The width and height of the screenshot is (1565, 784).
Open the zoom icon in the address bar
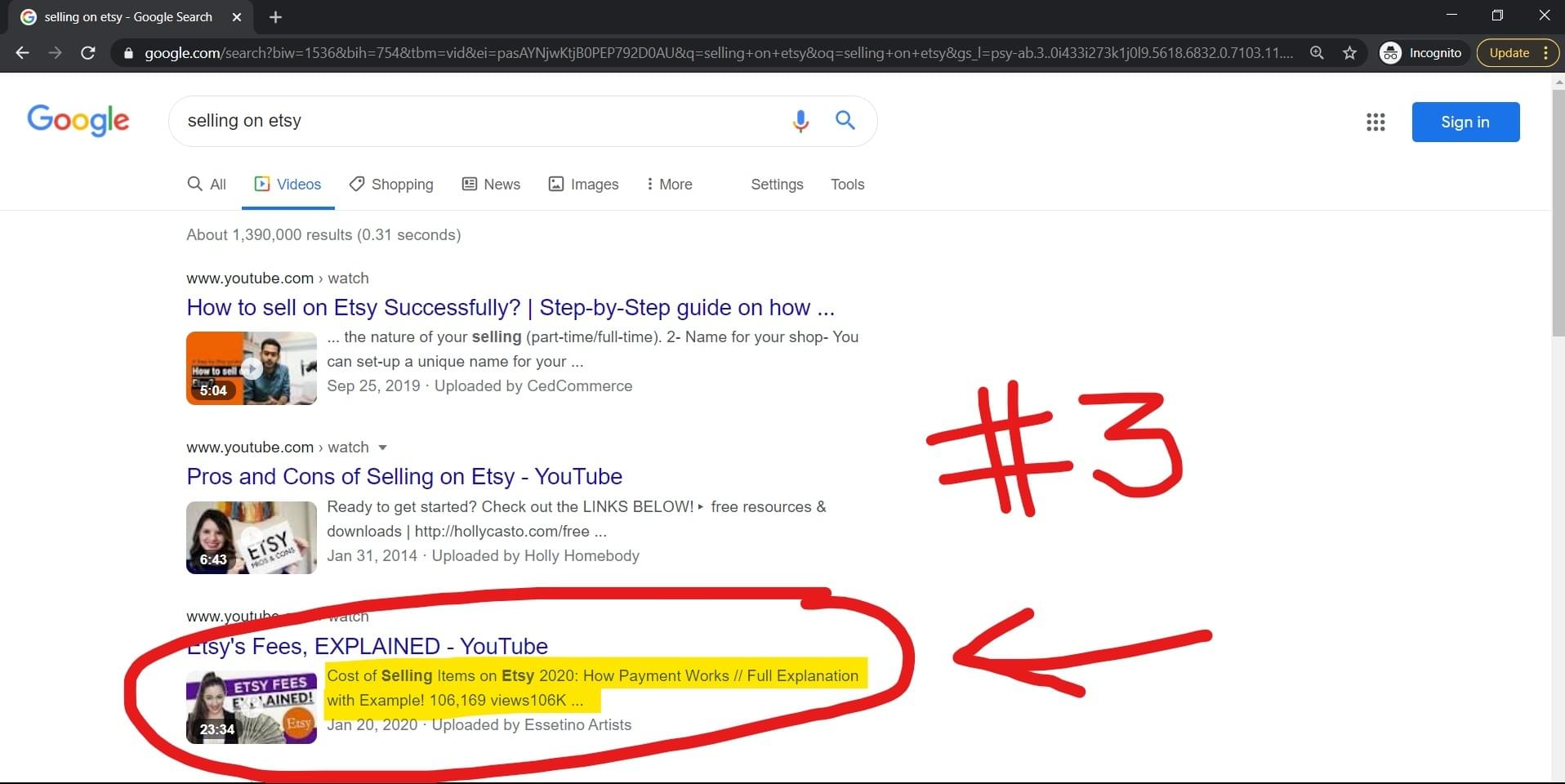pos(1318,52)
